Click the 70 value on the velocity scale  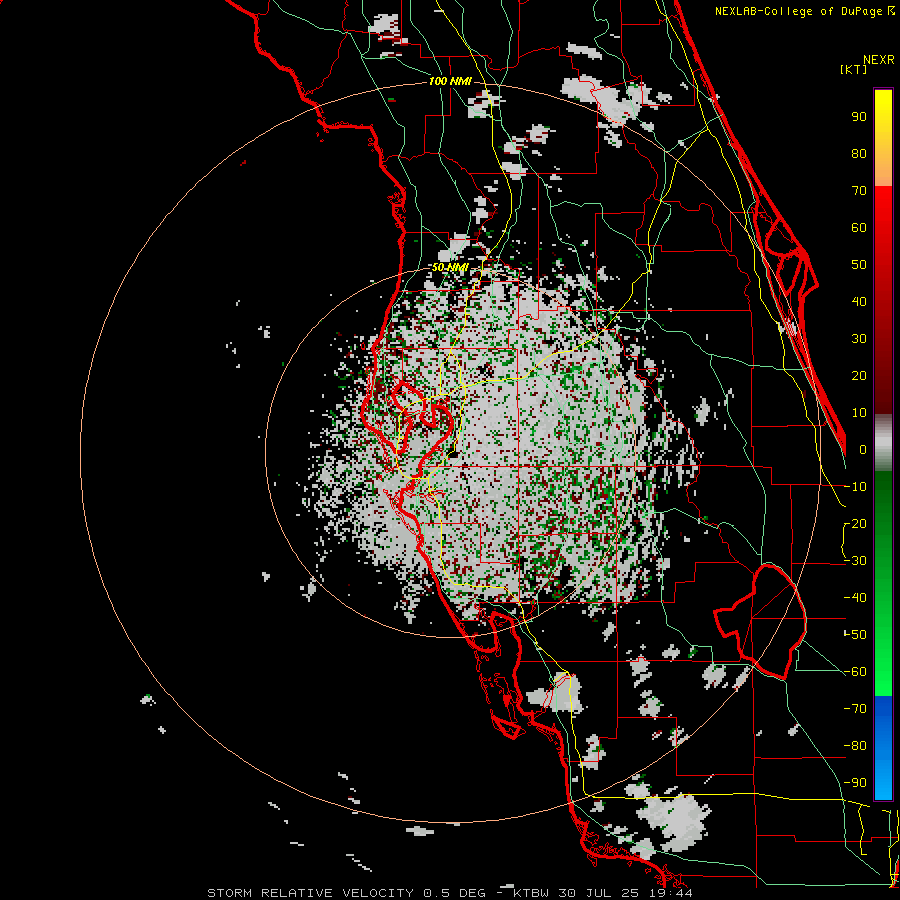pos(859,191)
